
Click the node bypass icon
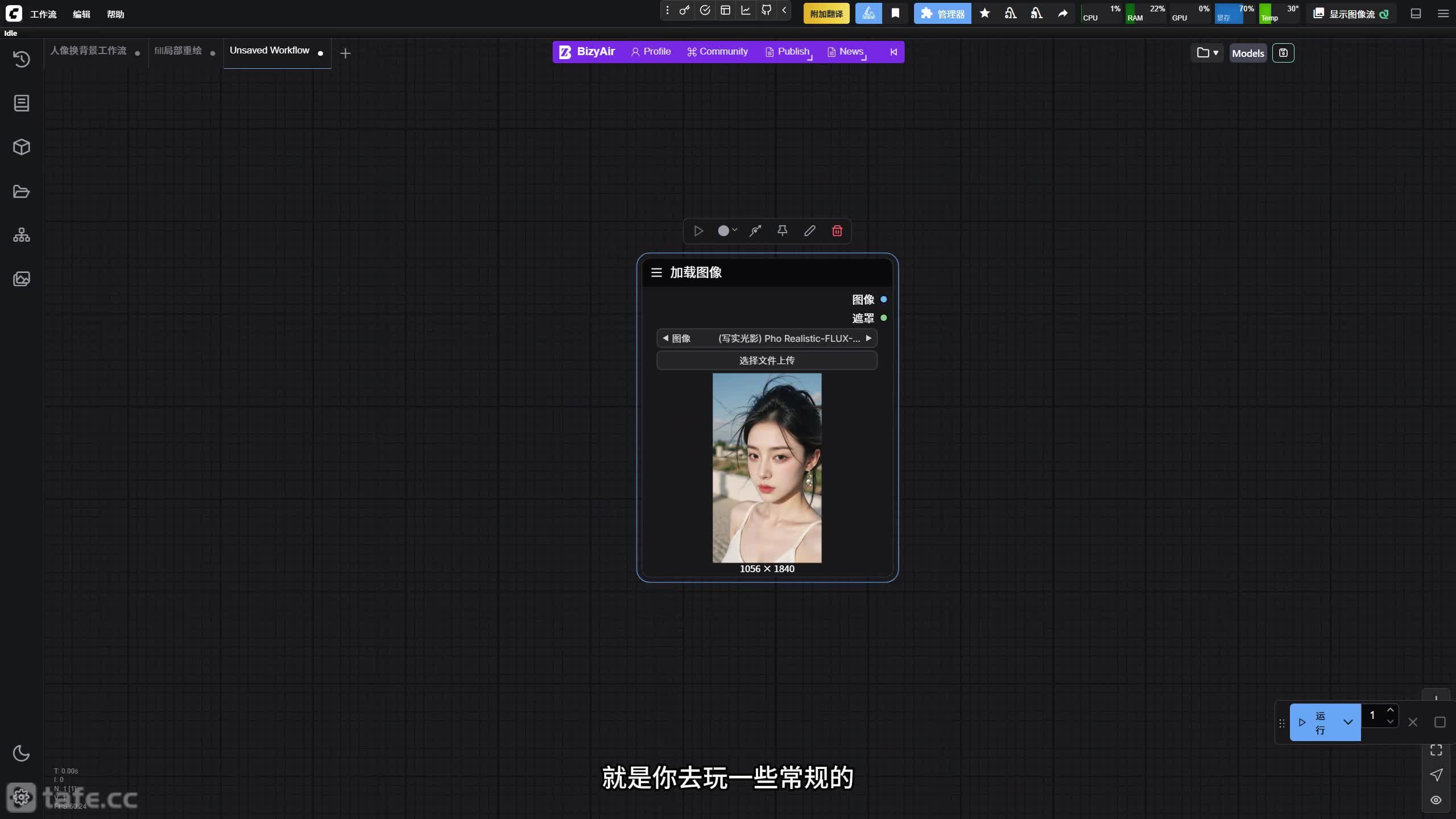click(755, 231)
